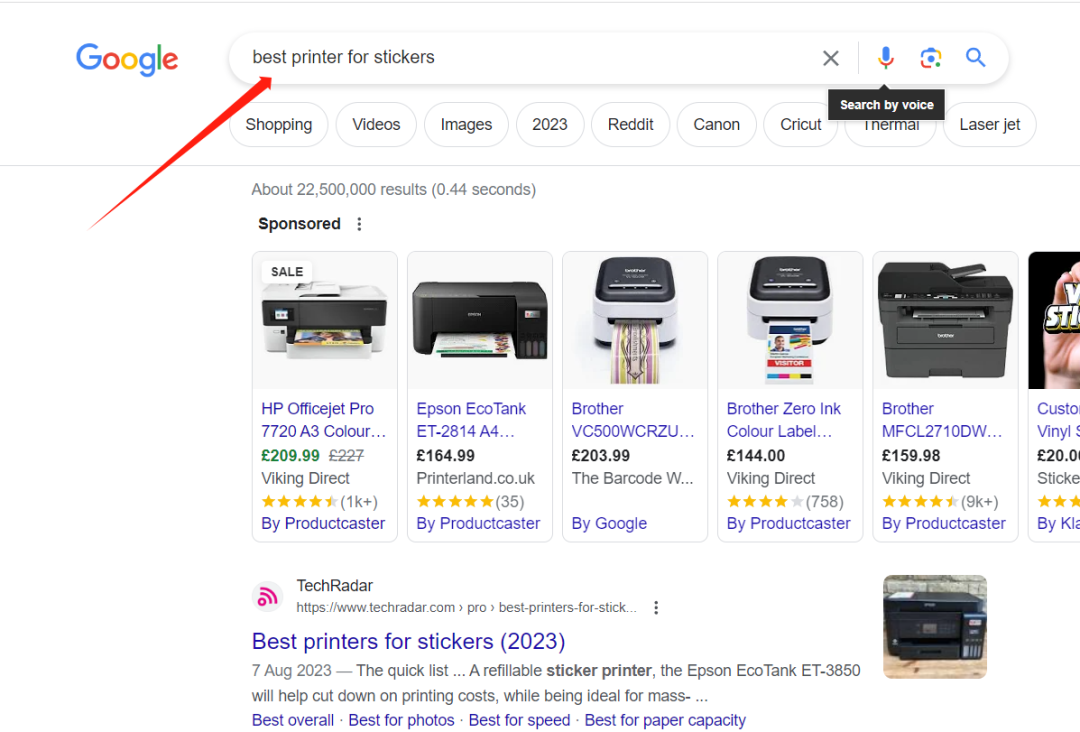Select the Cricut filter chip
The height and width of the screenshot is (732, 1080).
coord(800,125)
